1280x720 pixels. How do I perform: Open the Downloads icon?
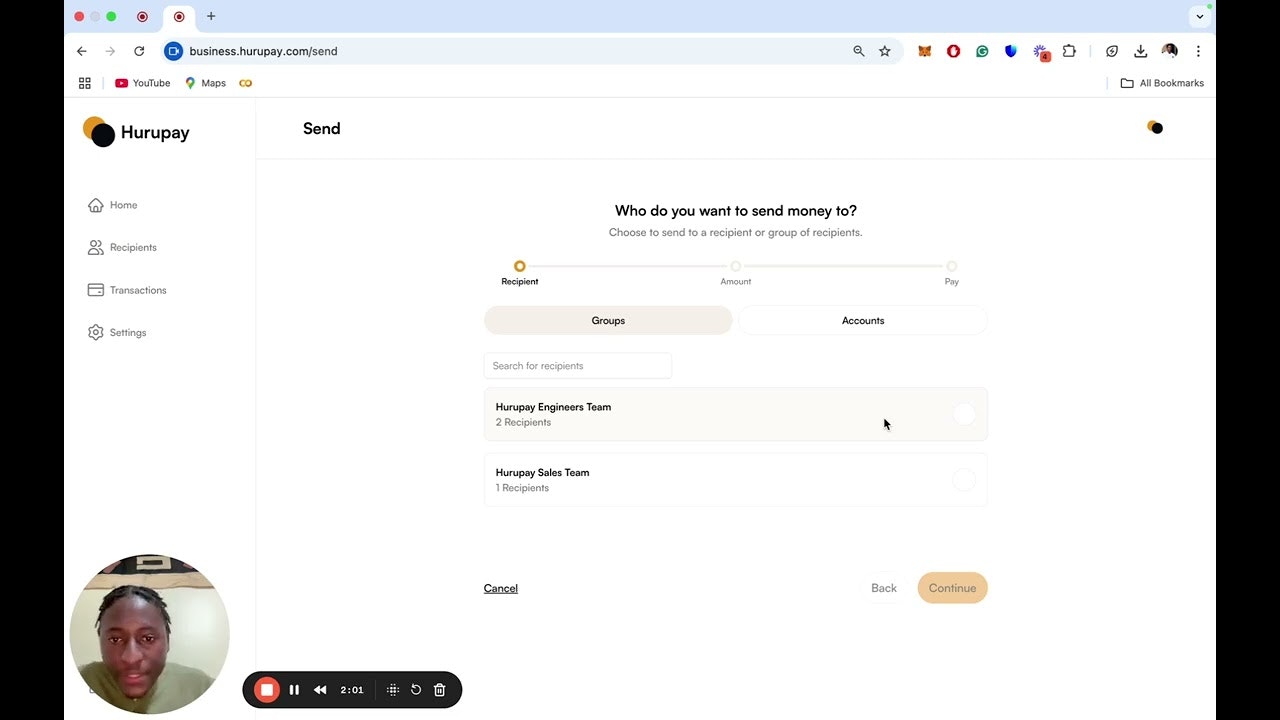[x=1140, y=51]
